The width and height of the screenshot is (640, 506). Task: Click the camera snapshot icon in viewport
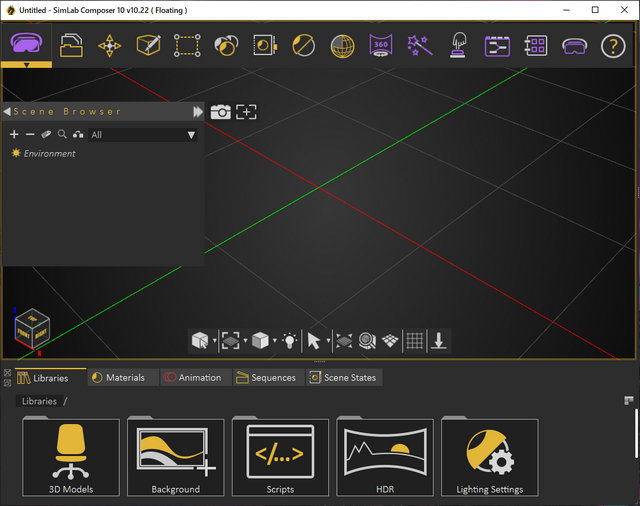pyautogui.click(x=220, y=112)
